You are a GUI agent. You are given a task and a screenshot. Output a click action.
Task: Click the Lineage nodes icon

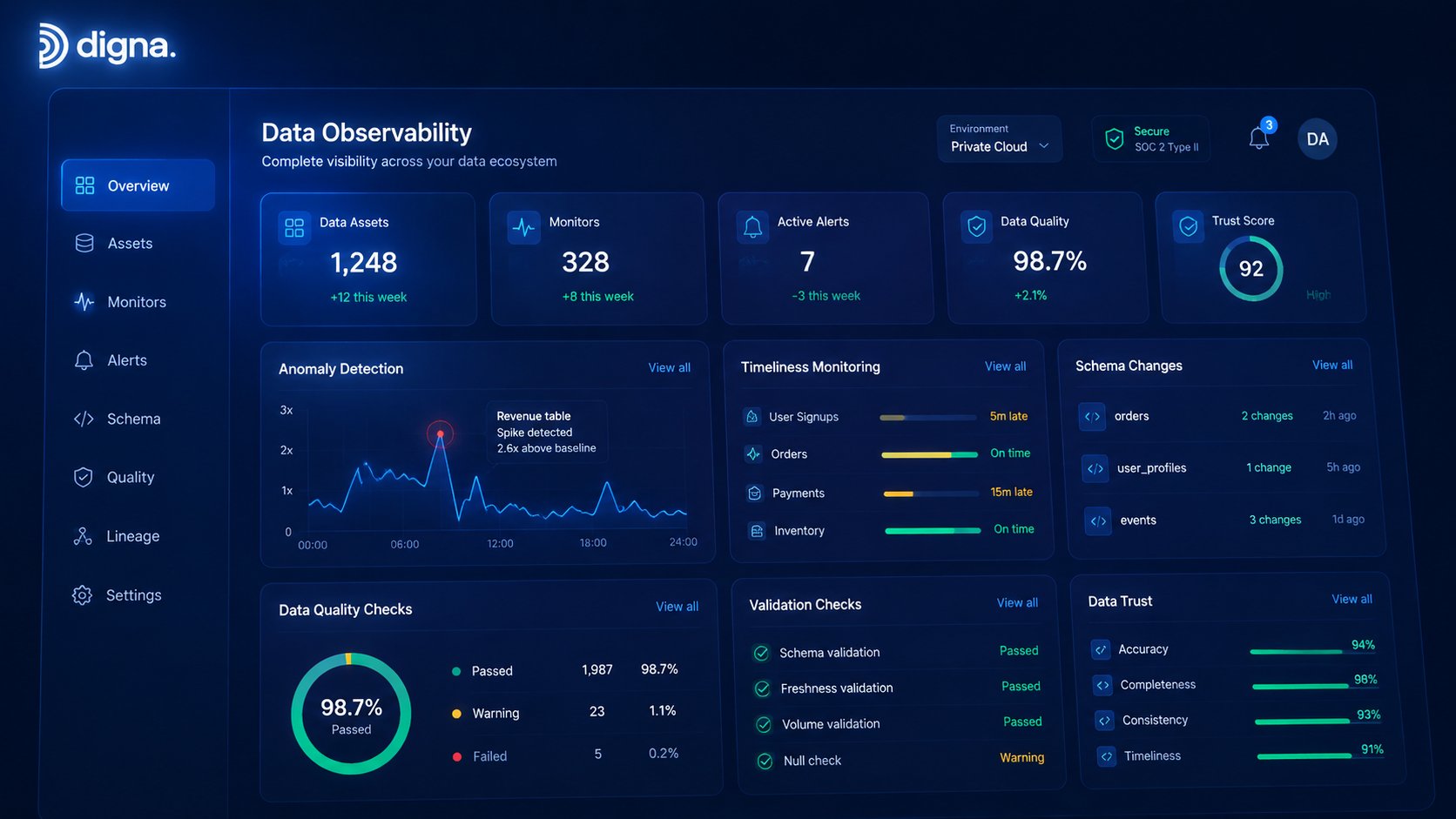pyautogui.click(x=83, y=536)
